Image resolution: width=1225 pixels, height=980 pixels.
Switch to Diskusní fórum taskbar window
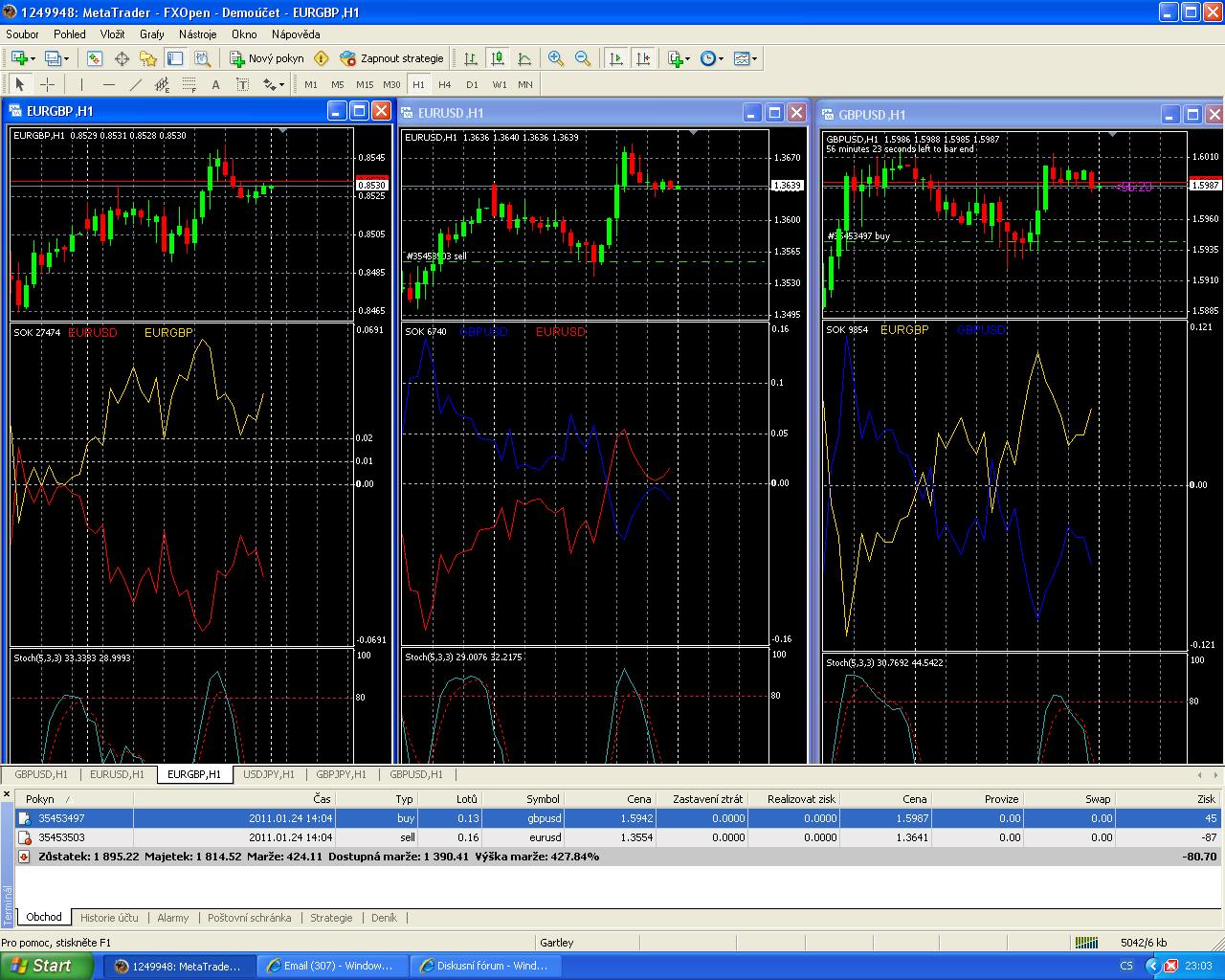pos(485,966)
